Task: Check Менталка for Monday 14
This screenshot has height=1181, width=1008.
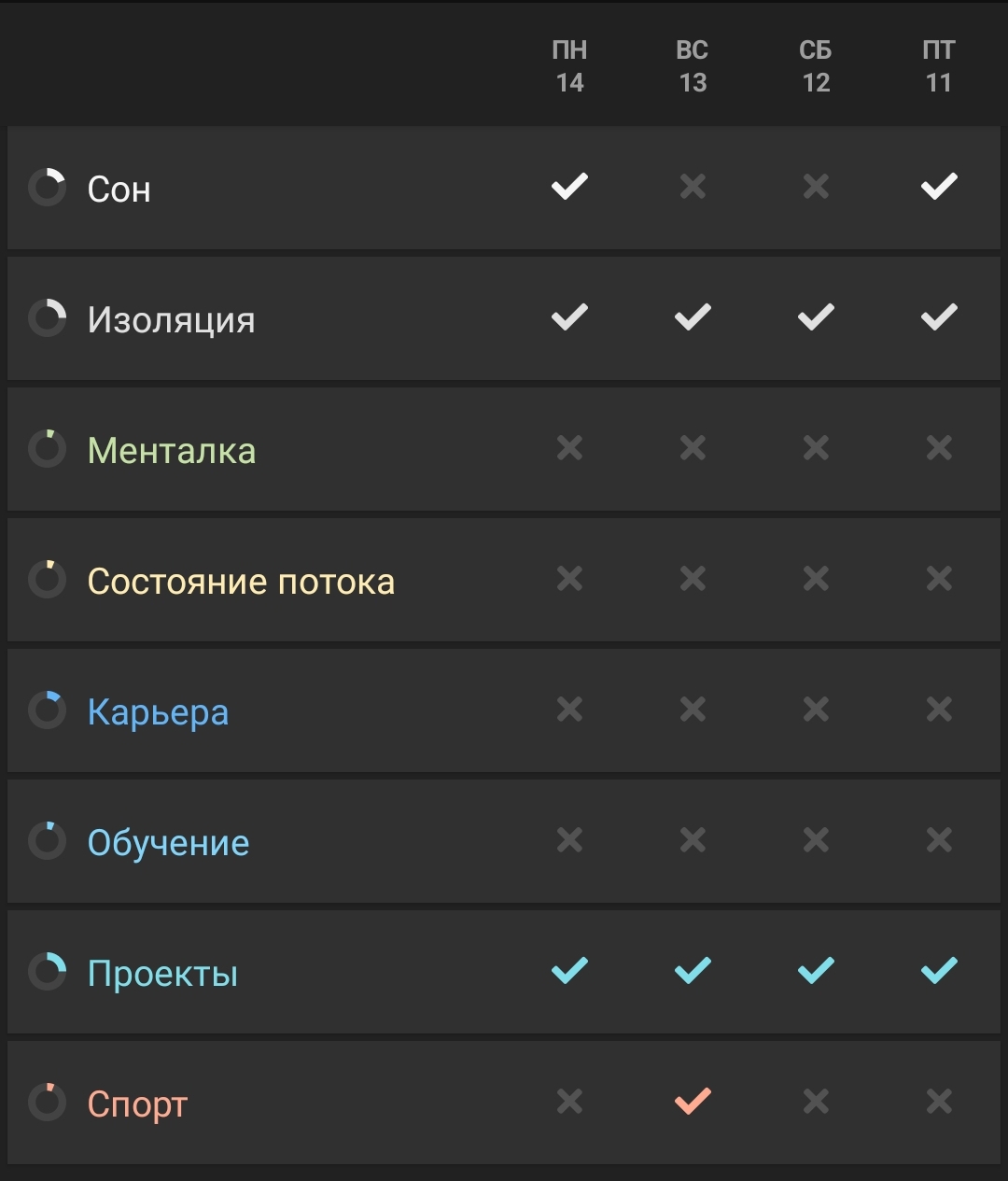Action: tap(569, 448)
